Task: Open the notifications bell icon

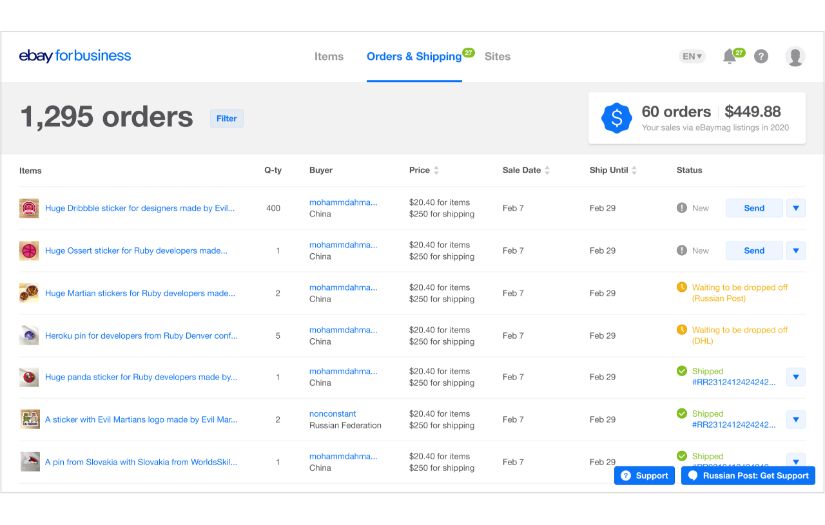Action: click(730, 56)
